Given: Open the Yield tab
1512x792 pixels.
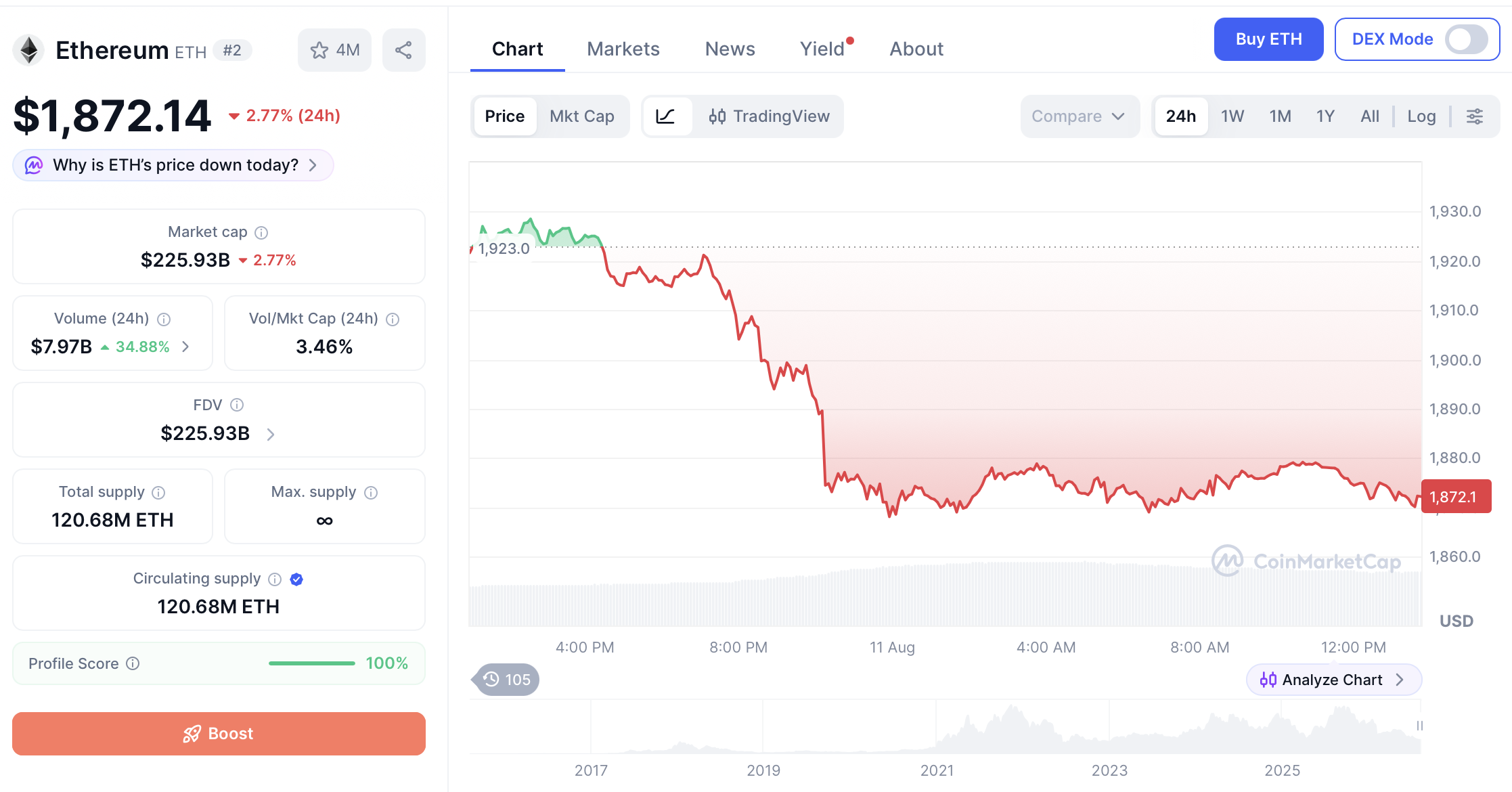Looking at the screenshot, I should point(822,49).
